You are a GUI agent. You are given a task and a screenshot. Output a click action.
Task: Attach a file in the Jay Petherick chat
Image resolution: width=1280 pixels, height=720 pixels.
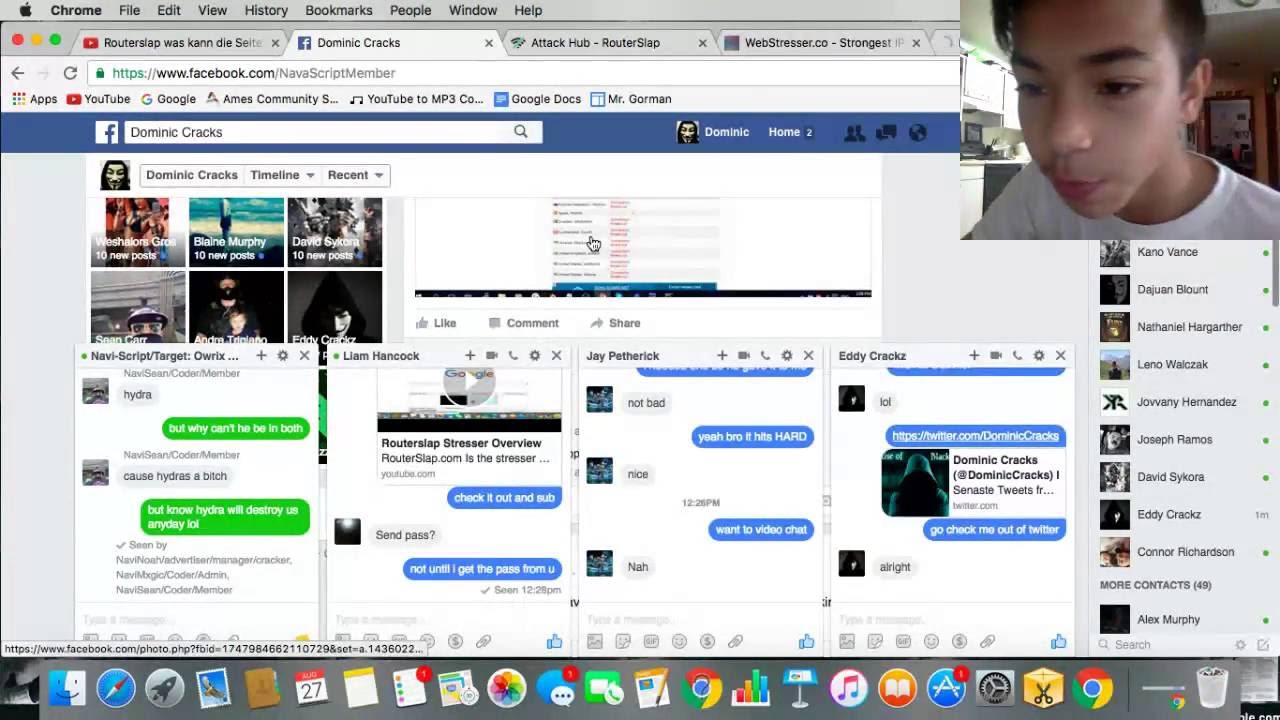(735, 641)
